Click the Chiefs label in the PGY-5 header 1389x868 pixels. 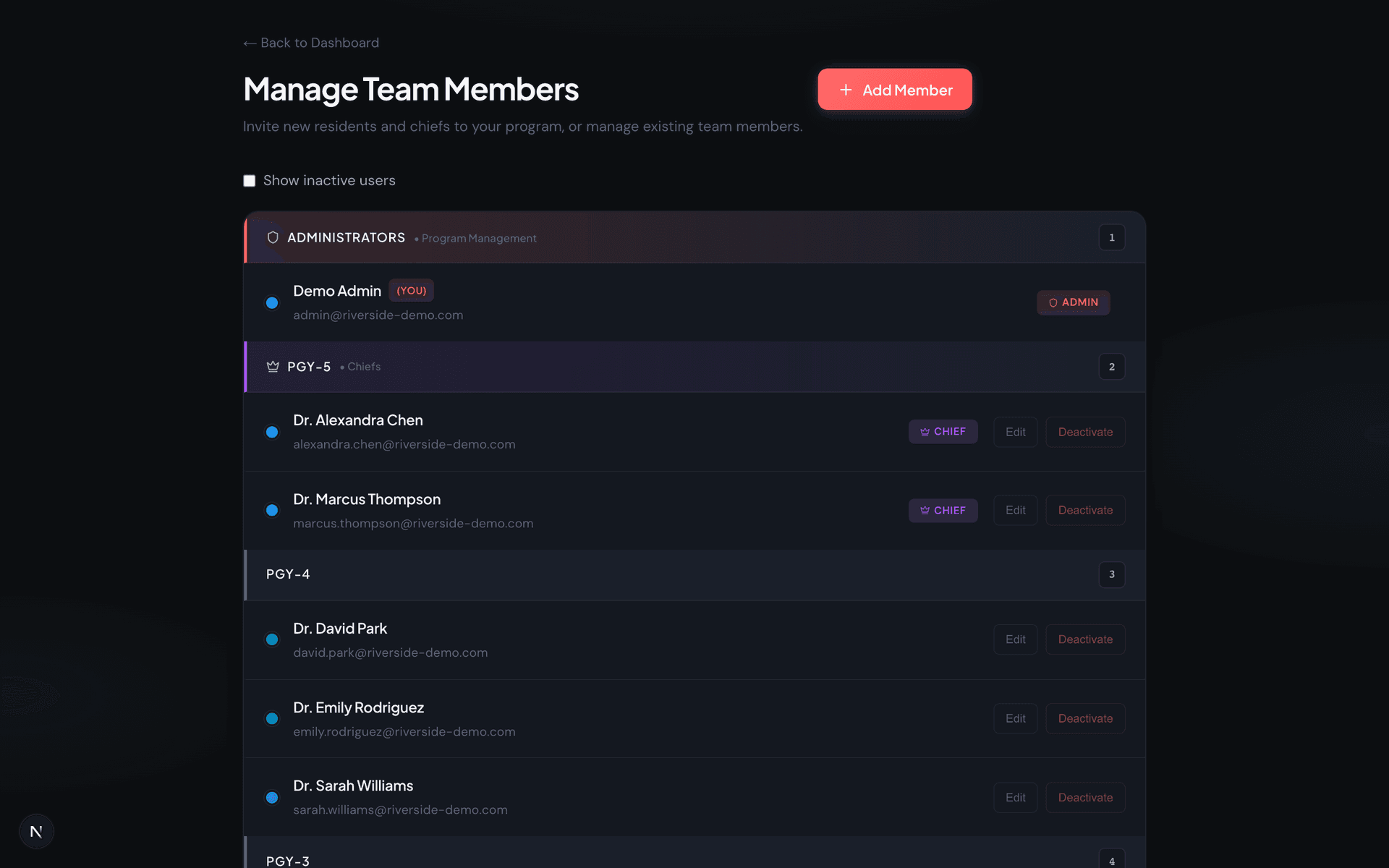pos(364,367)
